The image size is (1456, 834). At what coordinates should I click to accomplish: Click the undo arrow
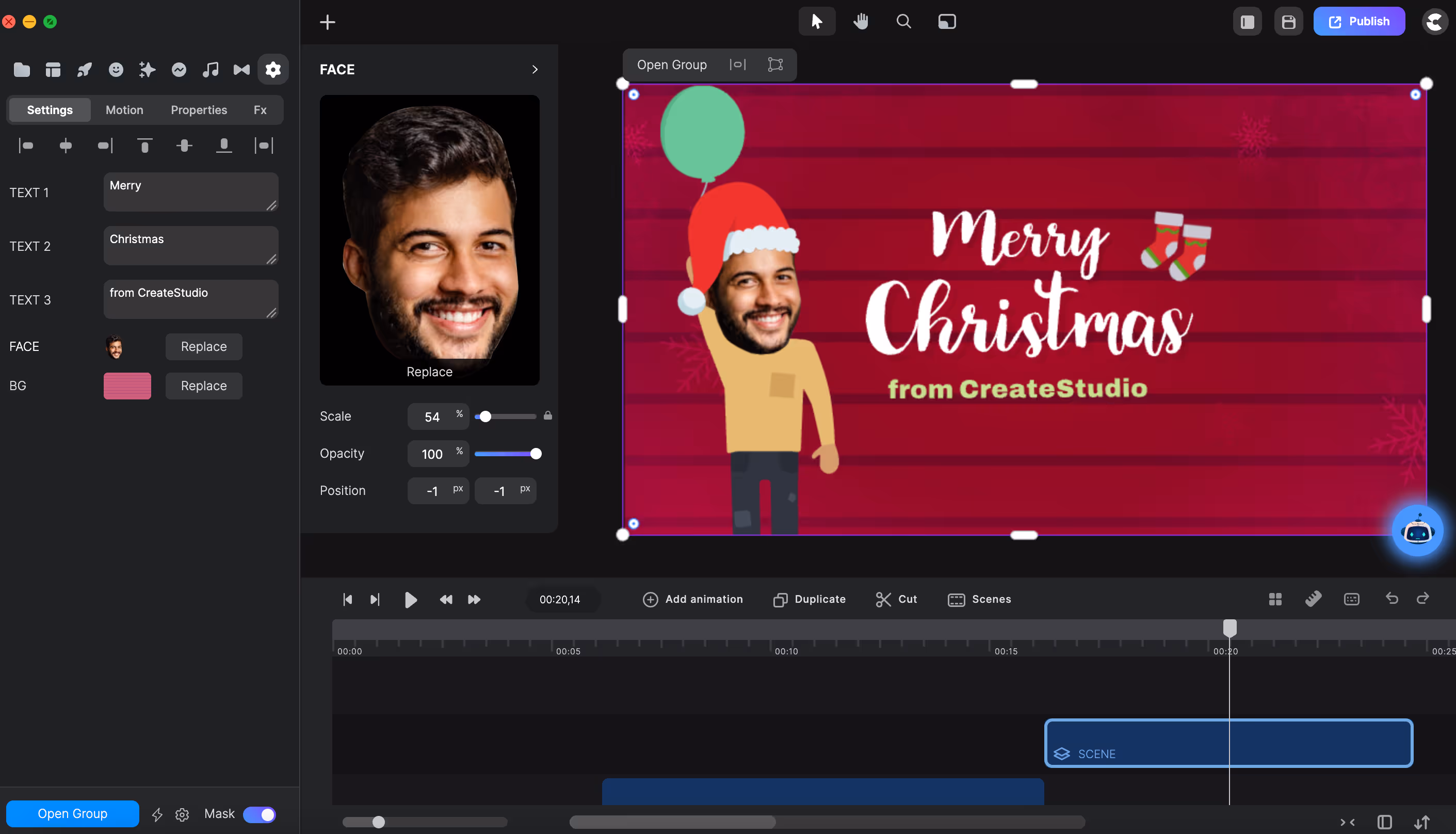(x=1392, y=599)
